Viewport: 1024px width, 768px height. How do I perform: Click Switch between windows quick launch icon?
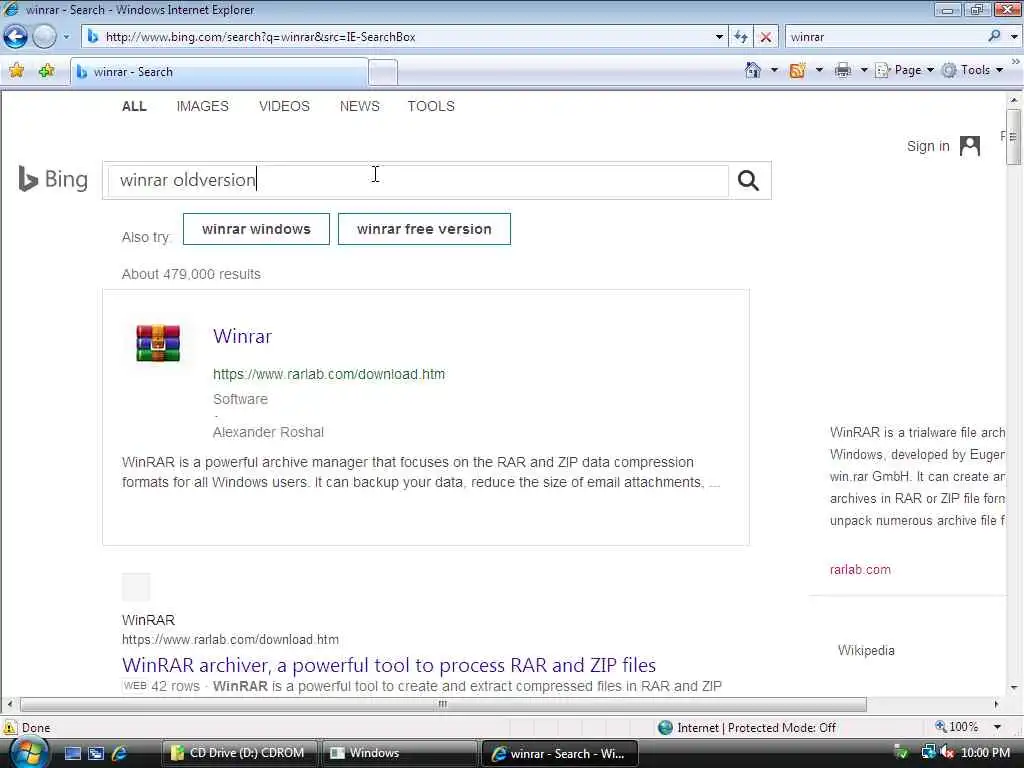tap(96, 753)
